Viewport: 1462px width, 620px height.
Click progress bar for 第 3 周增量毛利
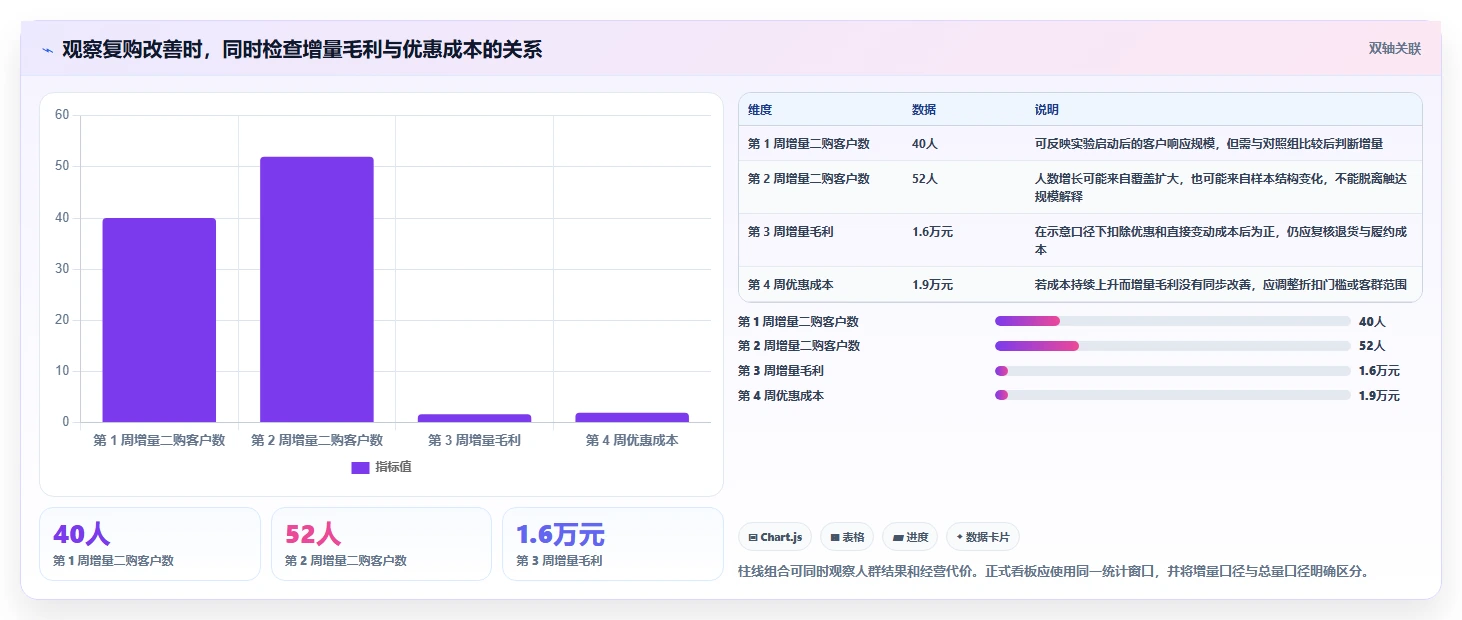click(1173, 371)
